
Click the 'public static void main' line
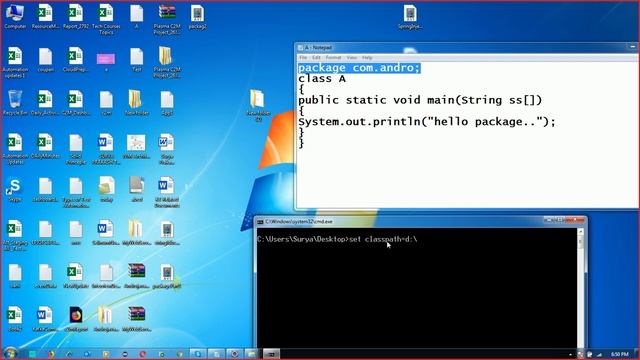(420, 100)
